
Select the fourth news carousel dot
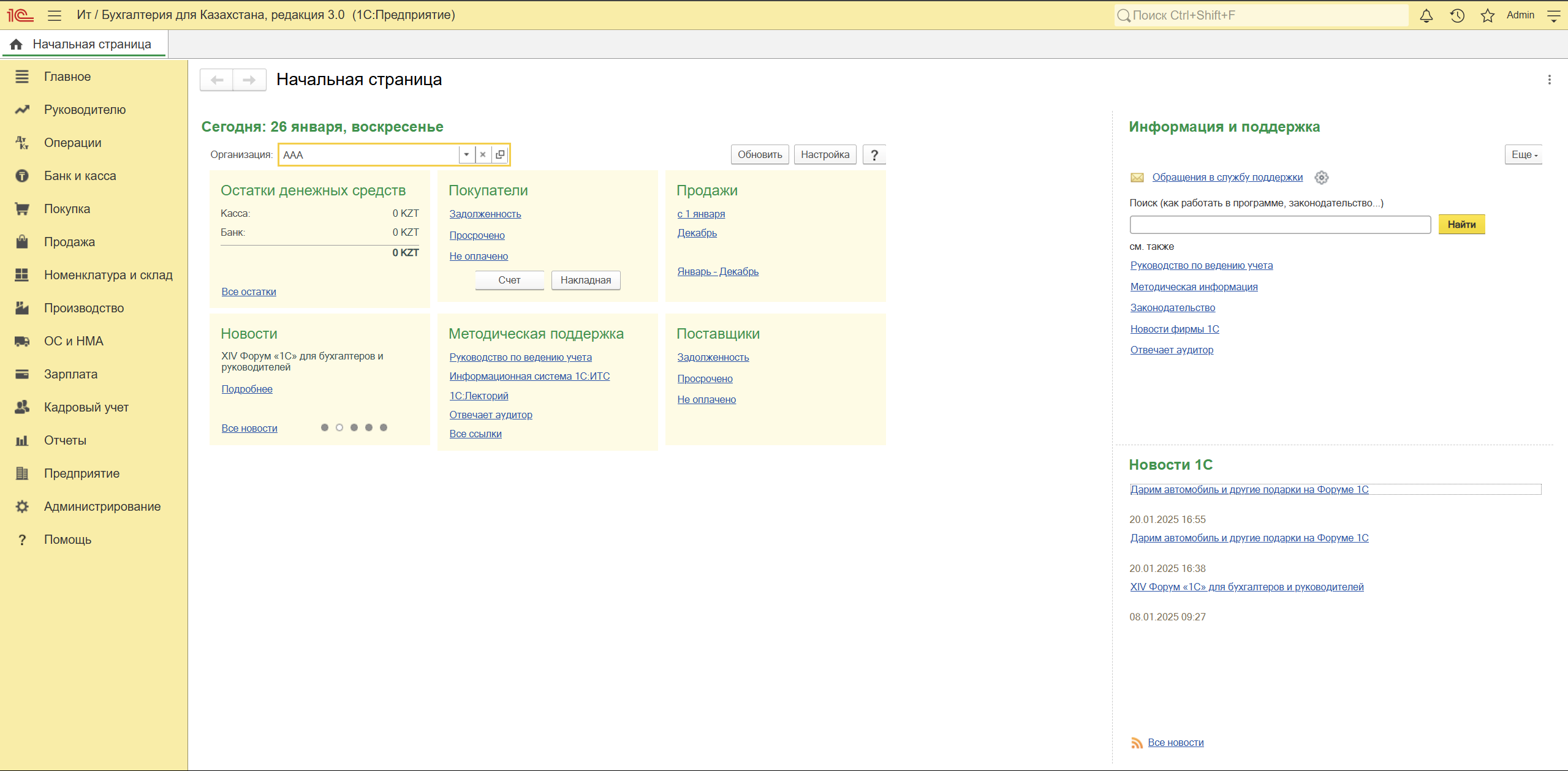tap(369, 427)
